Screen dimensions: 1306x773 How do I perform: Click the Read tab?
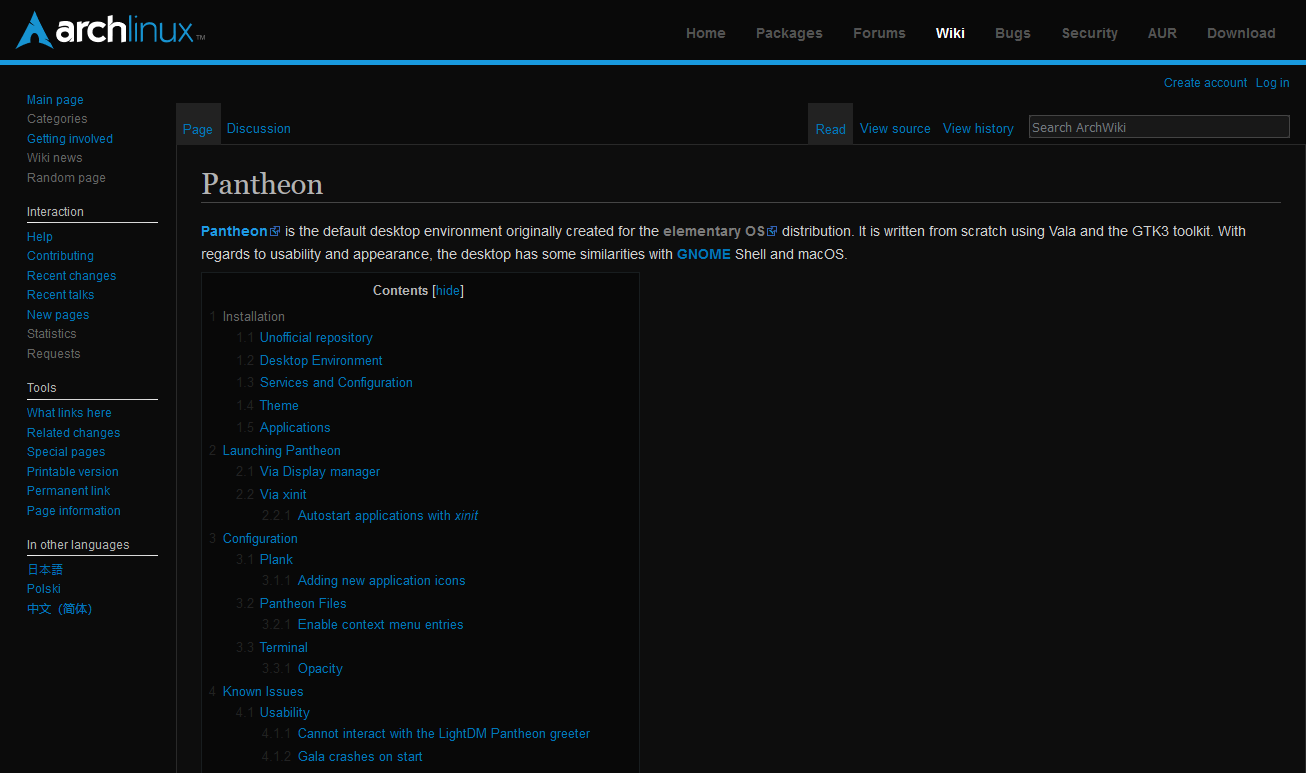tap(830, 128)
